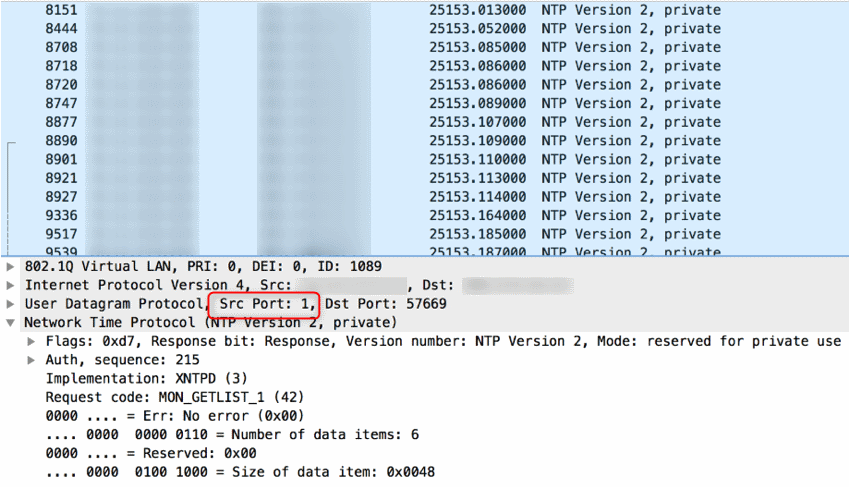Image resolution: width=849 pixels, height=487 pixels.
Task: Select the Implementation: XNTPD (3) line
Action: point(146,379)
